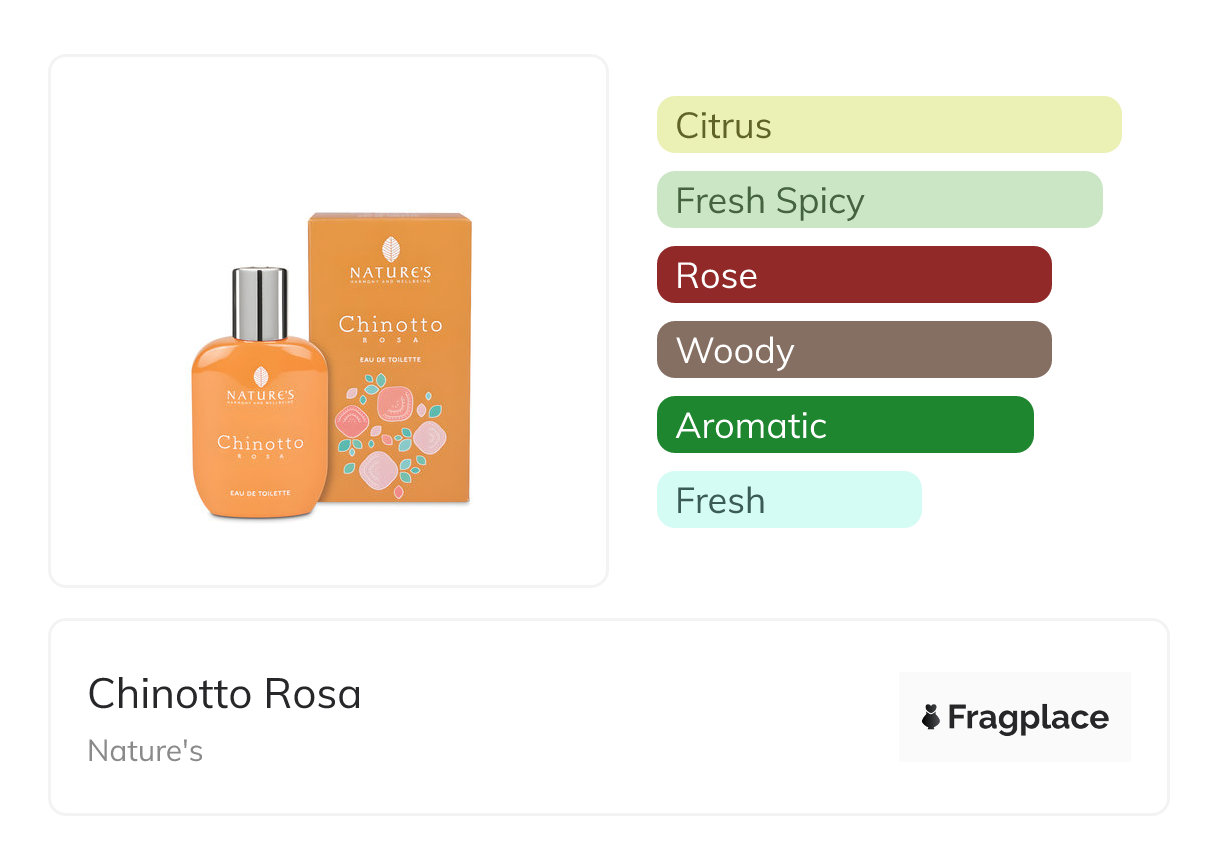Click the Fragplace wordmark text
The width and height of the screenshot is (1218, 864).
[1028, 718]
